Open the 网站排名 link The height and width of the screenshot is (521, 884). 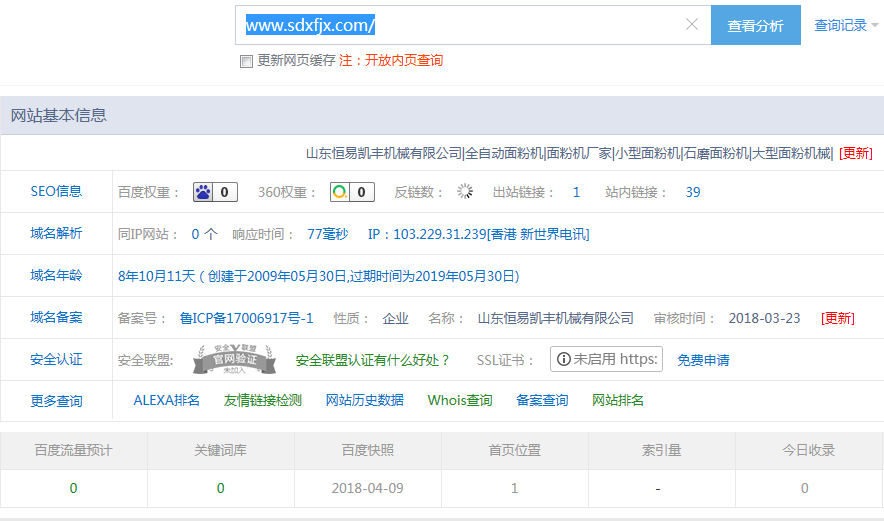618,400
